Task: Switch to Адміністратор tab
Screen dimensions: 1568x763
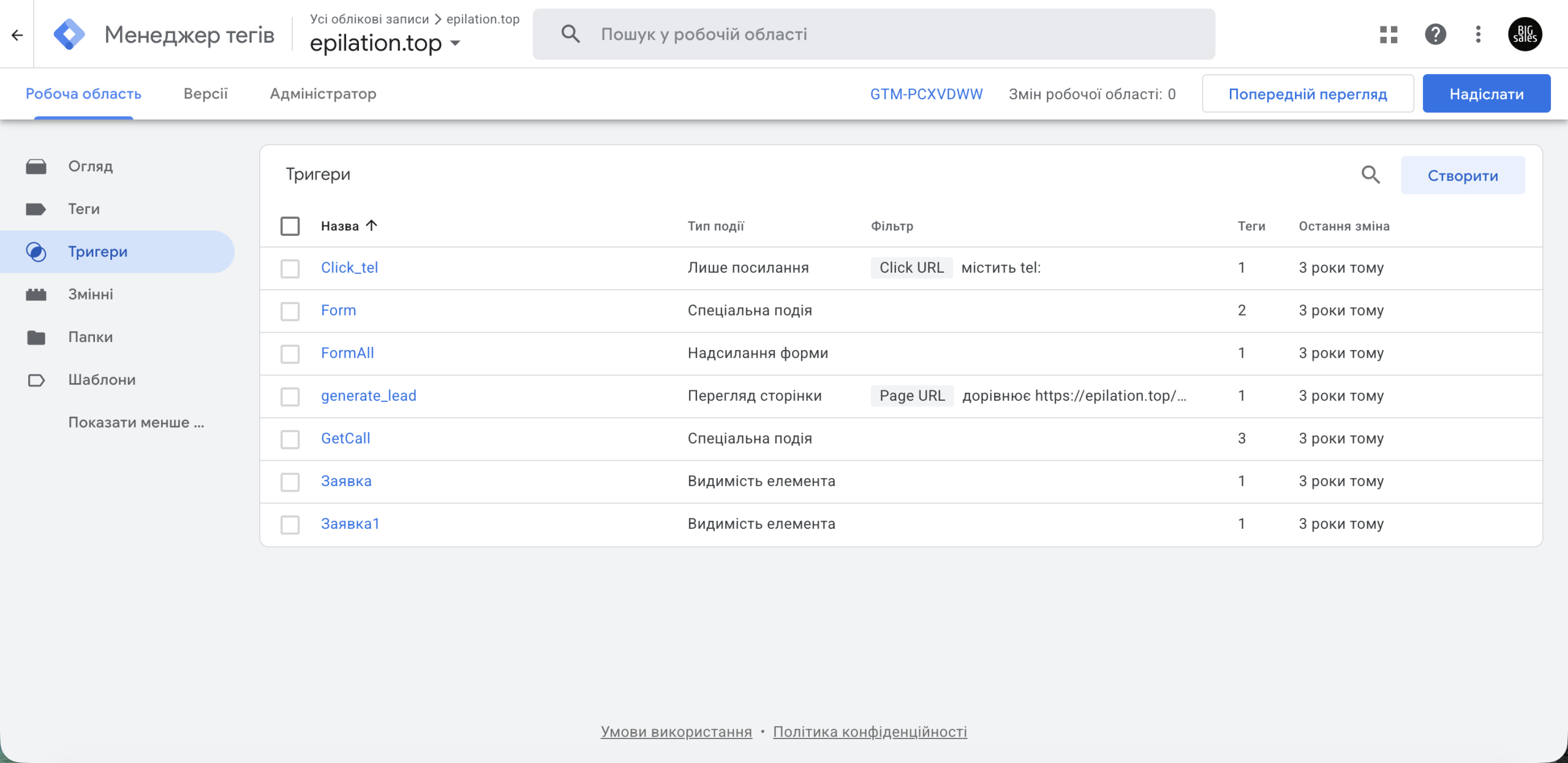Action: (x=323, y=94)
